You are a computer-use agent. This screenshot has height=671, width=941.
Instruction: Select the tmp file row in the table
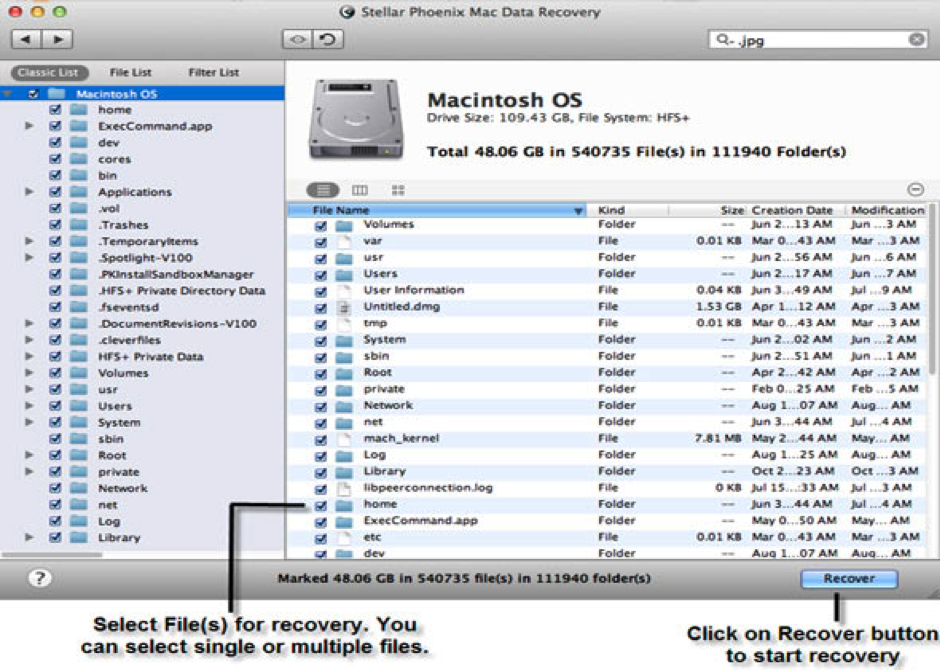[x=608, y=323]
